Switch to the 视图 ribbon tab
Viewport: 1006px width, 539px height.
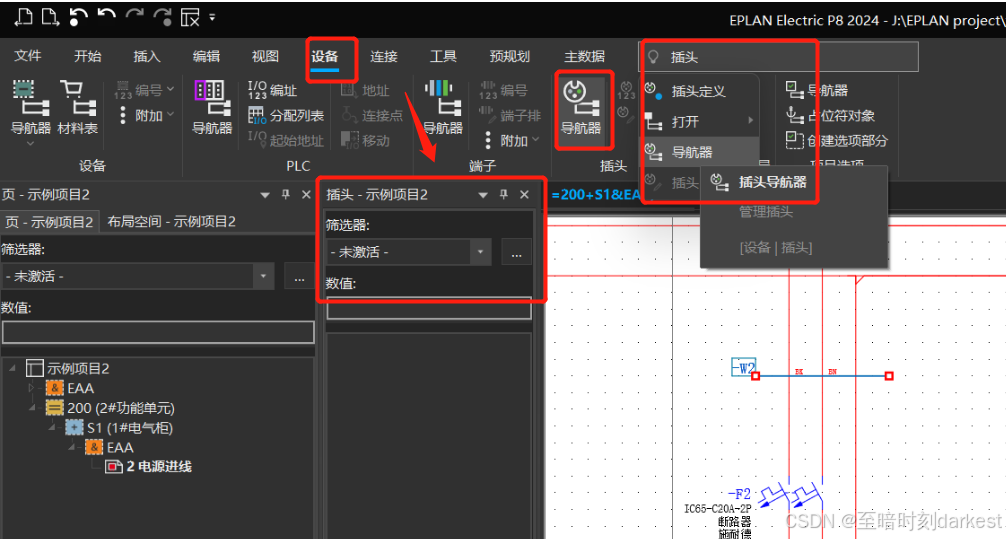click(x=265, y=56)
